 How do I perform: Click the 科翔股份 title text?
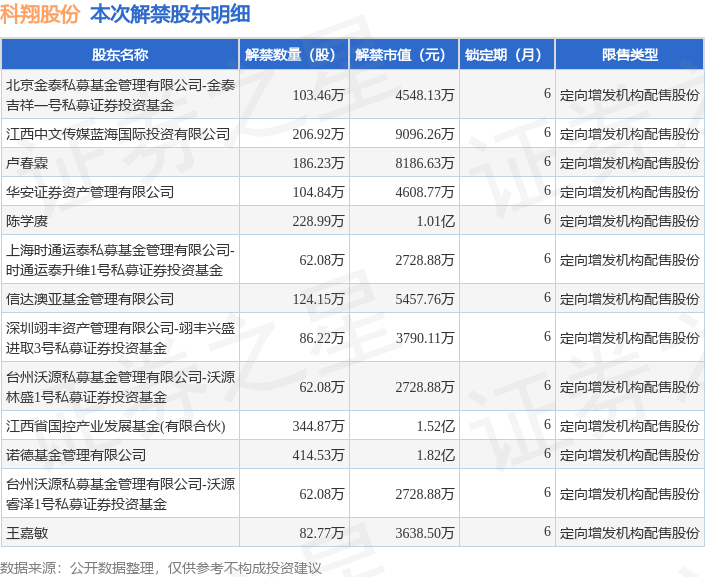pos(40,14)
